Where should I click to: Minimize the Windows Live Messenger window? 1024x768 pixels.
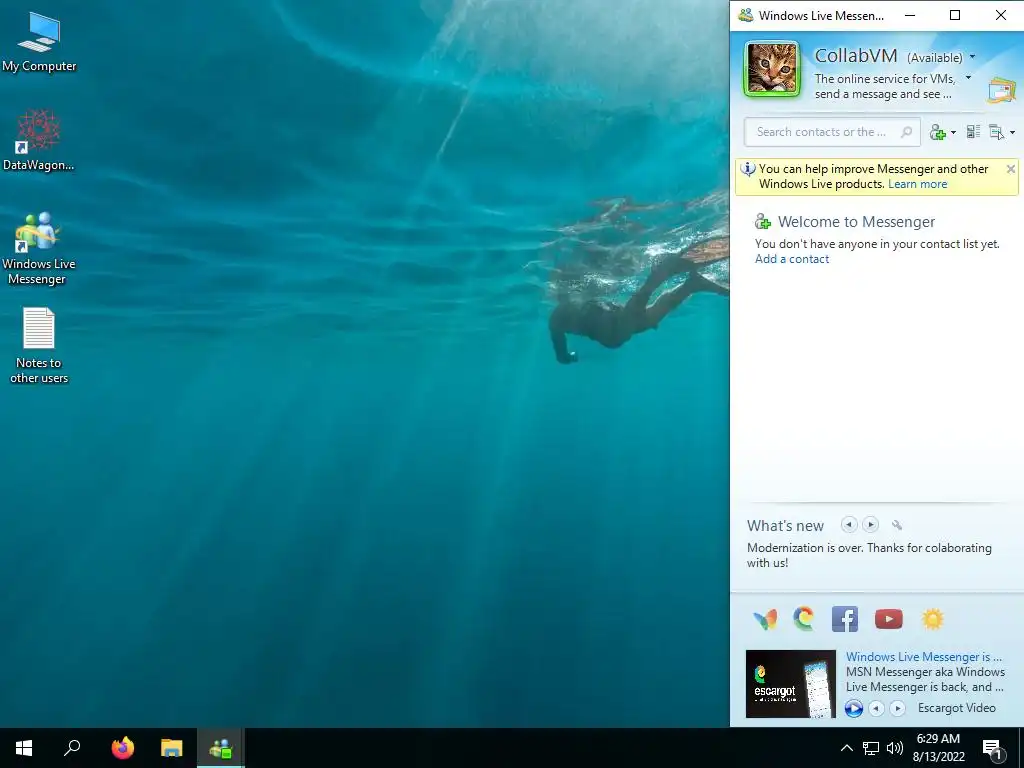coord(910,15)
